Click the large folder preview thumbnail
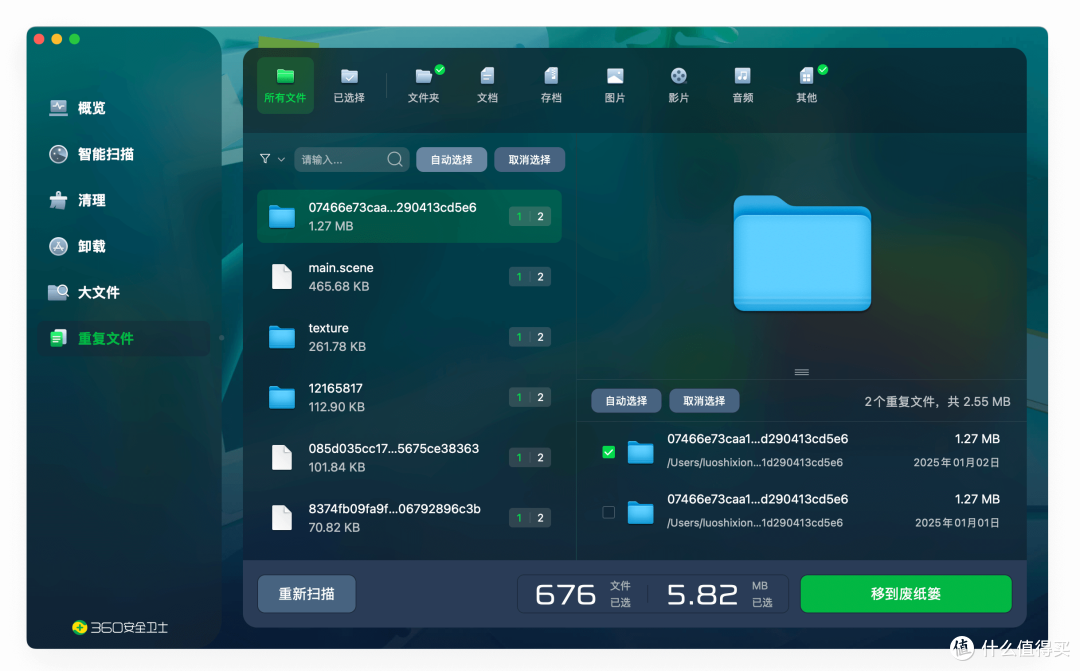The width and height of the screenshot is (1080, 671). click(x=802, y=253)
